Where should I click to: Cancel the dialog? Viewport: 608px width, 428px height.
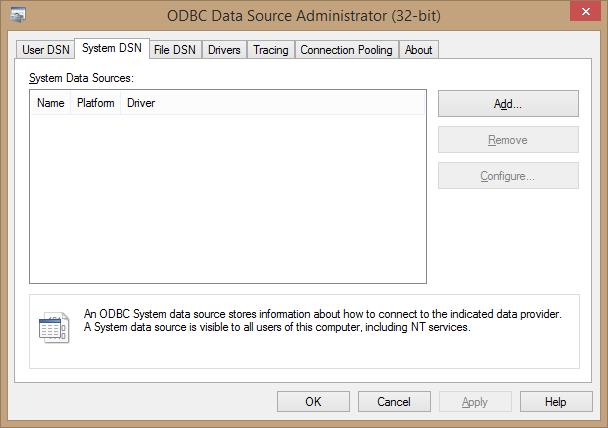(x=394, y=402)
